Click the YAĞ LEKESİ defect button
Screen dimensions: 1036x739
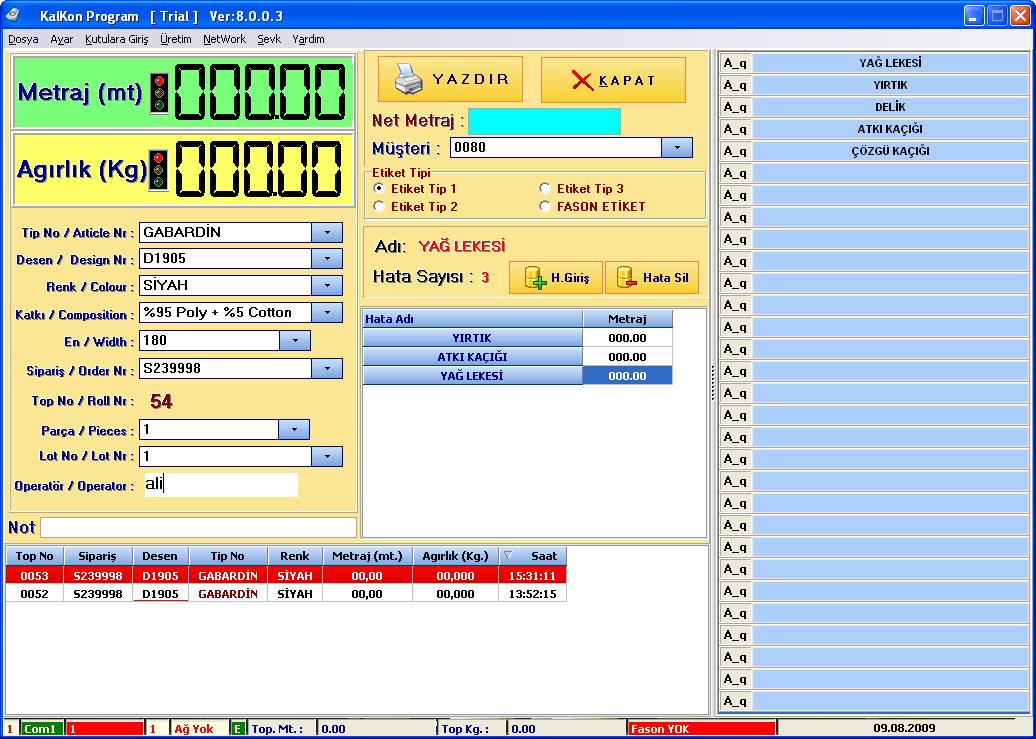point(891,63)
